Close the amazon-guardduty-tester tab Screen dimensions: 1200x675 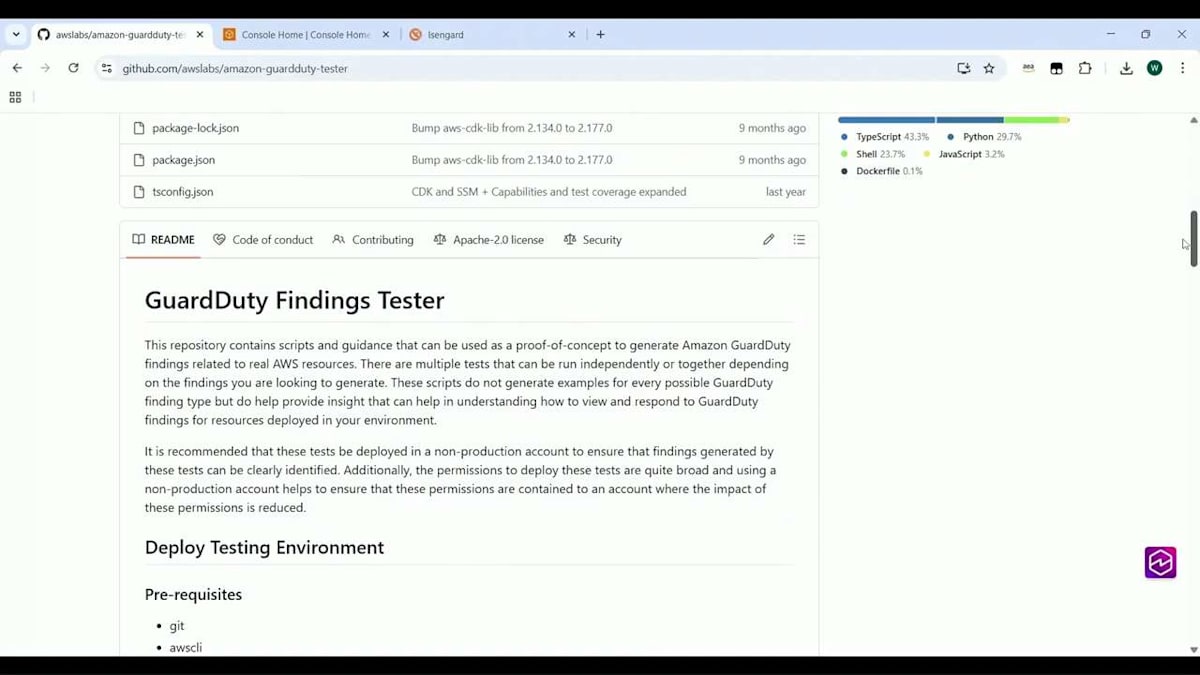(200, 34)
